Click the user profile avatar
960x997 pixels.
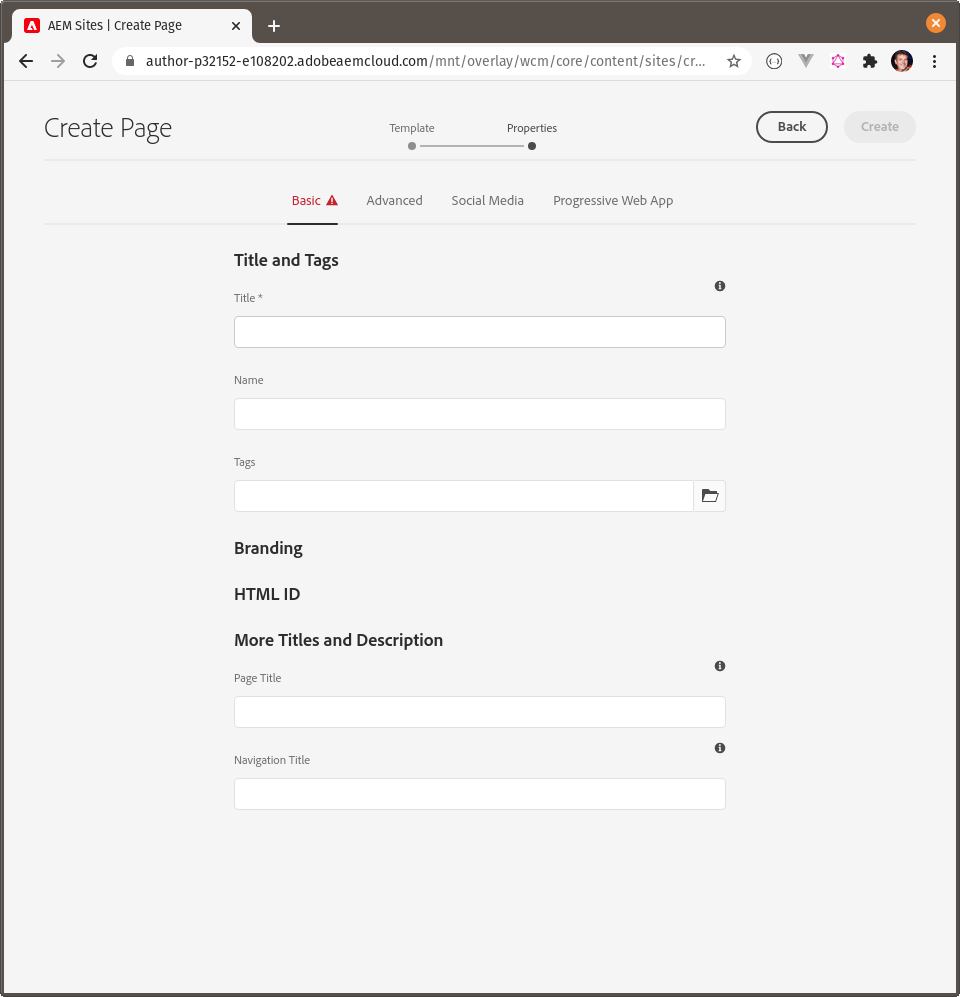(x=902, y=61)
